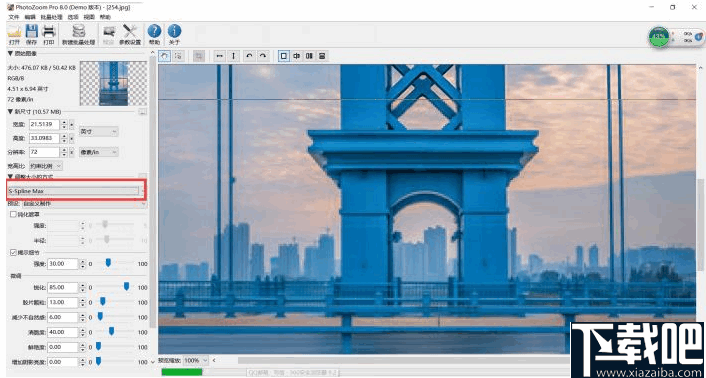Click the shadow brightness value field 0.00

(63, 362)
